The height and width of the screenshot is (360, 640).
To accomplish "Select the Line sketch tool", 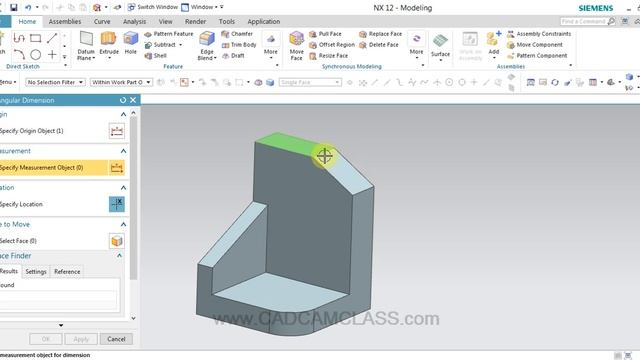I will pos(52,38).
